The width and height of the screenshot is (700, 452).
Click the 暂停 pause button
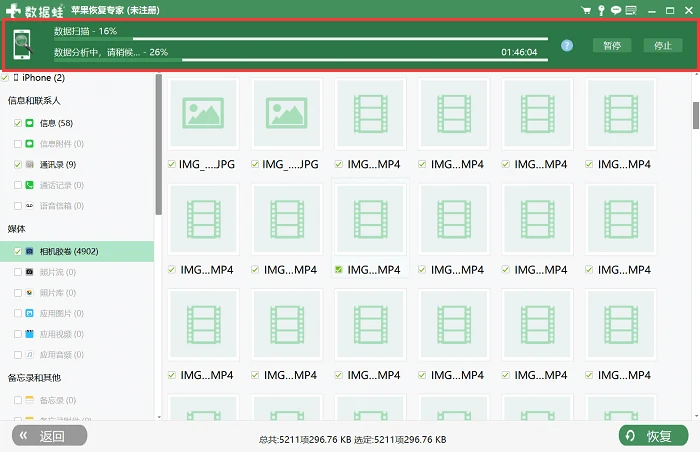612,46
